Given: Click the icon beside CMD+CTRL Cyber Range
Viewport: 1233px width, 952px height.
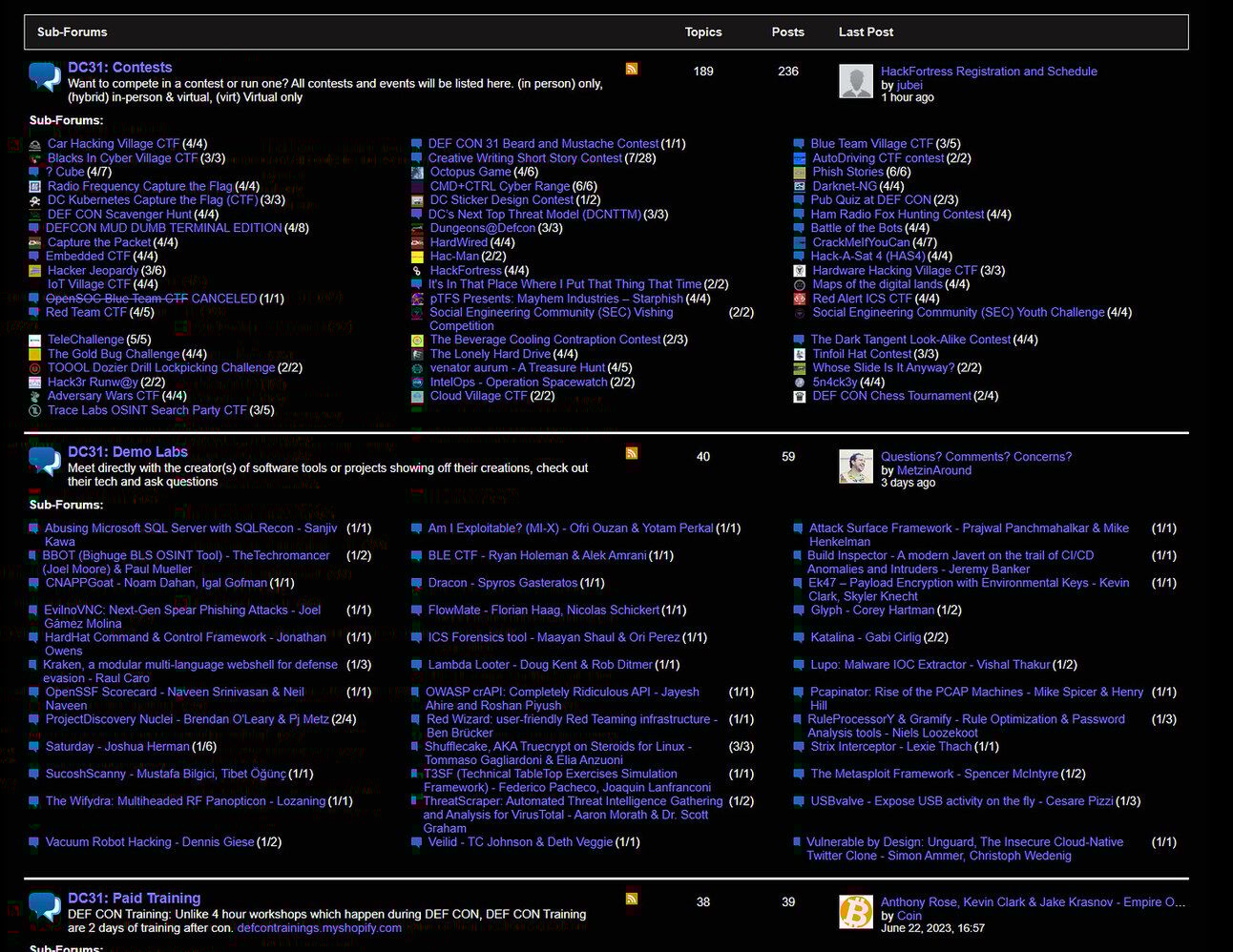Looking at the screenshot, I should 417,187.
